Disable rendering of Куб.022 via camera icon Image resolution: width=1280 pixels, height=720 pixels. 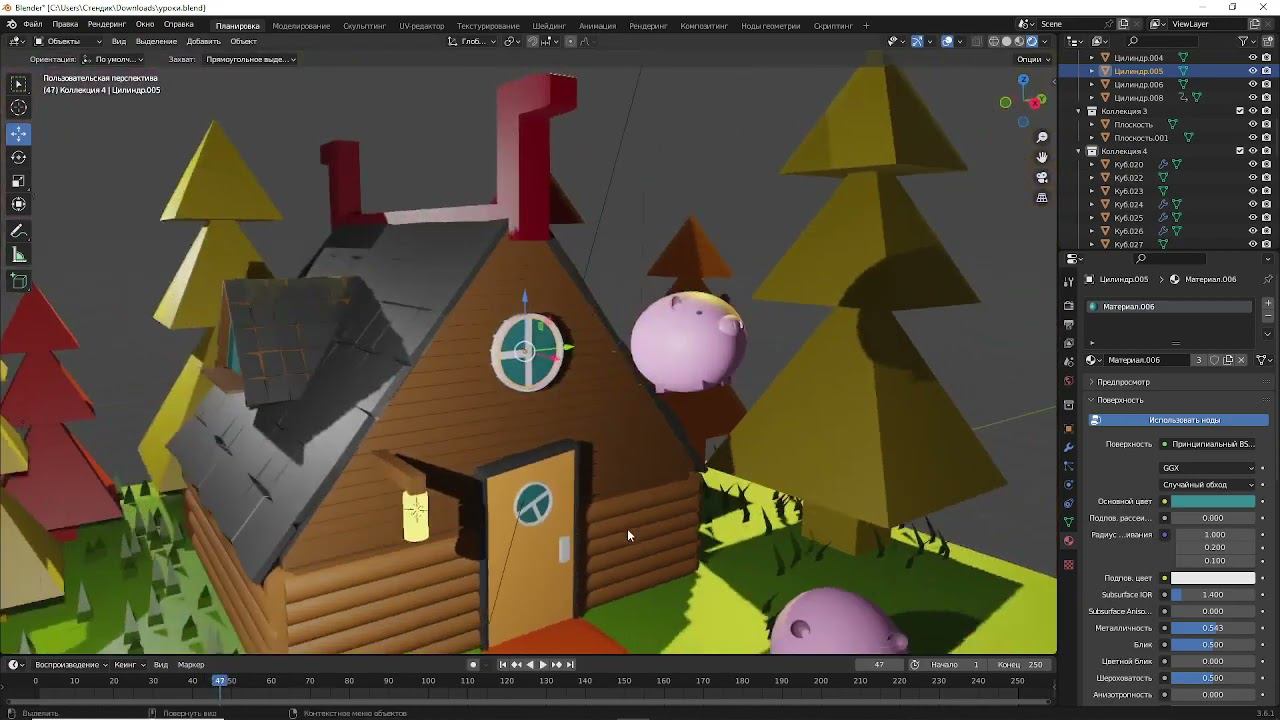(1266, 178)
